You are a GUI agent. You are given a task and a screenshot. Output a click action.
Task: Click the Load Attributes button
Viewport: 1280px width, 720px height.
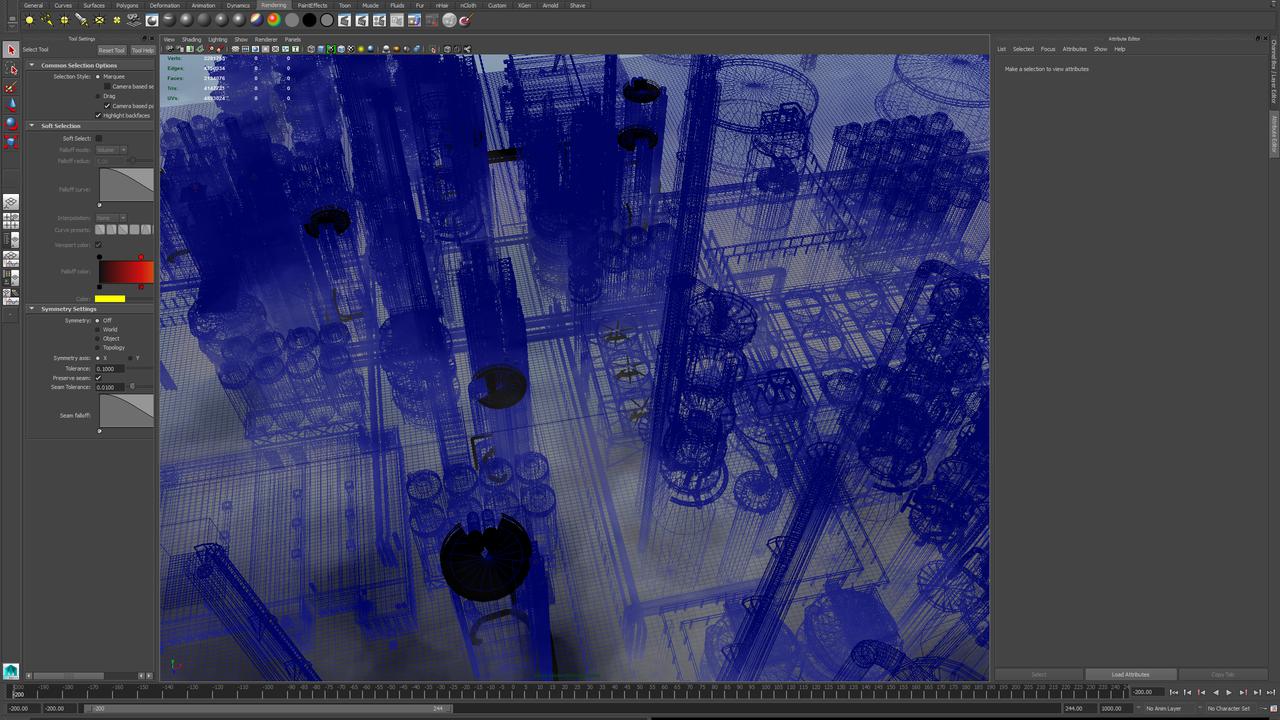point(1130,674)
